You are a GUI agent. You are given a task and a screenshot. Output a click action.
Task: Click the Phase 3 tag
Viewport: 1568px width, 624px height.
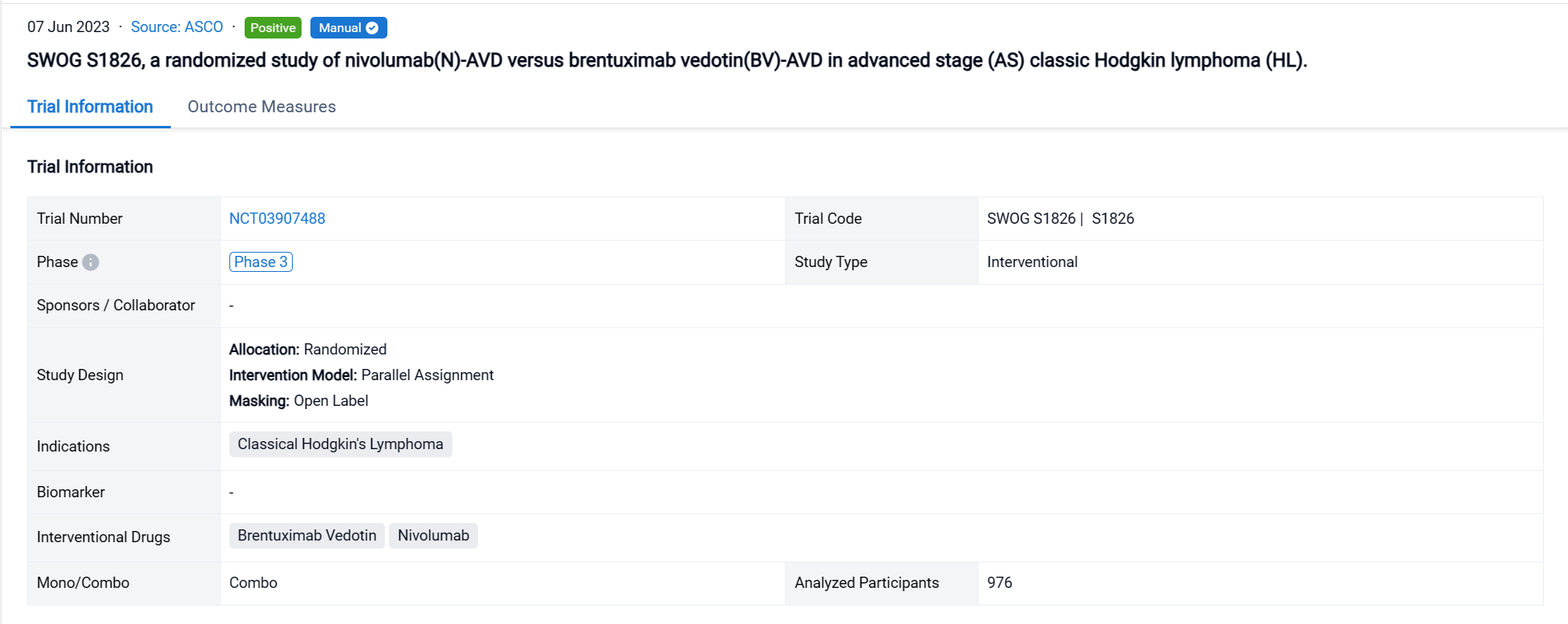pyautogui.click(x=261, y=262)
